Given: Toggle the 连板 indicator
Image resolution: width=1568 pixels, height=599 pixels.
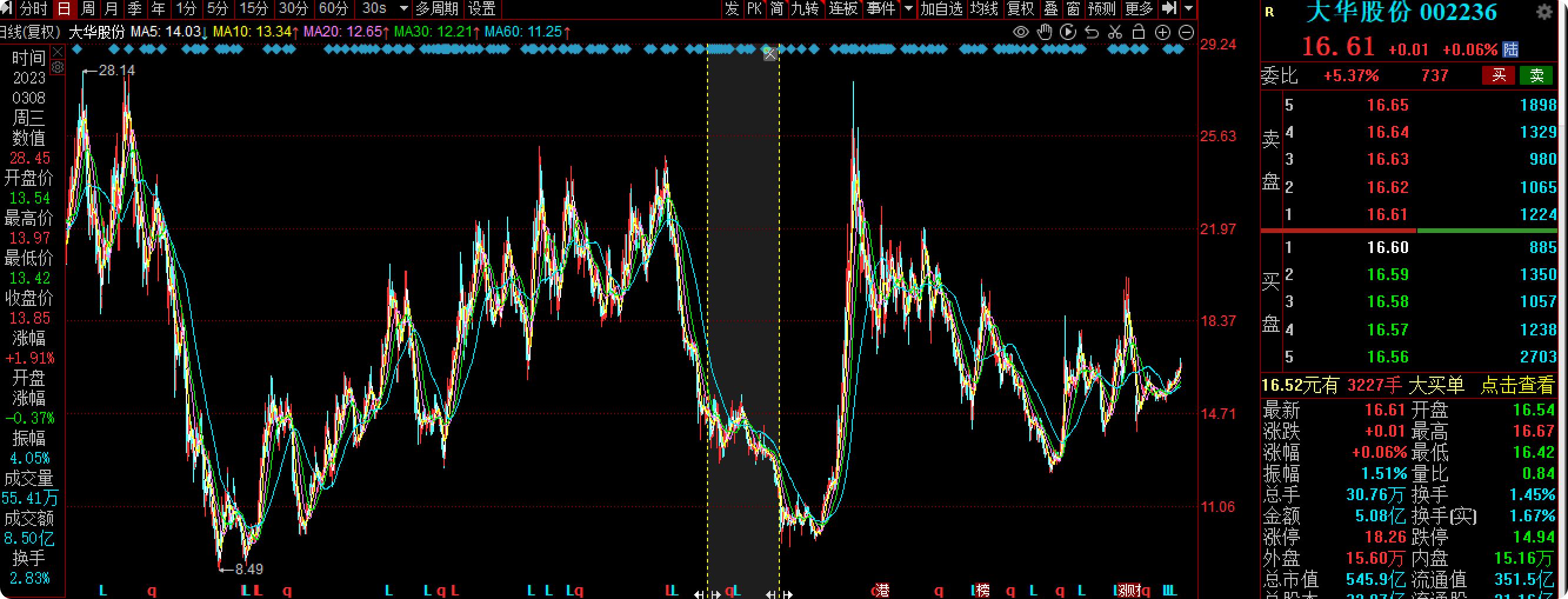Looking at the screenshot, I should pyautogui.click(x=843, y=8).
